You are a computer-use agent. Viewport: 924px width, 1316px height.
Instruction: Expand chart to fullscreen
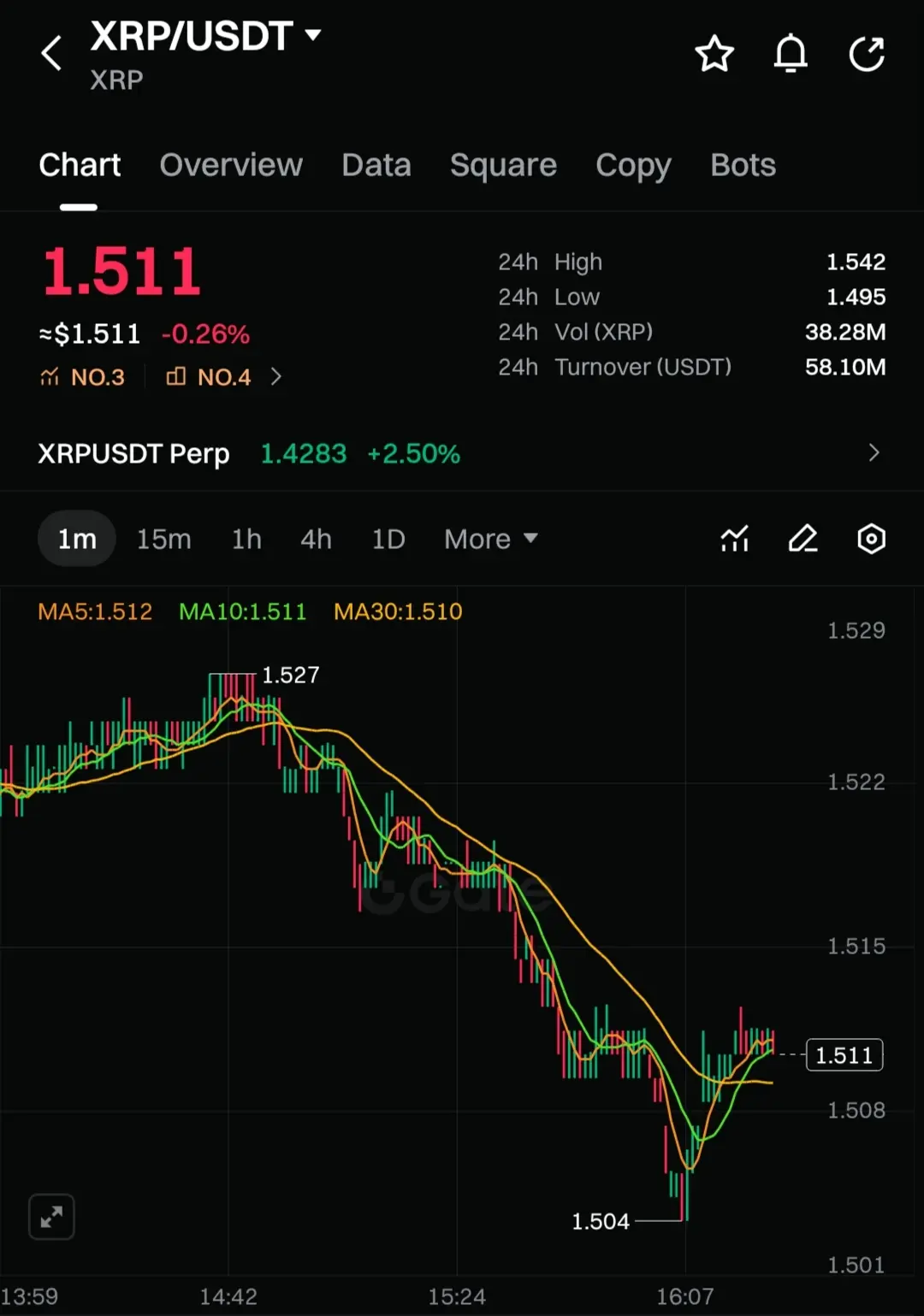click(51, 1216)
